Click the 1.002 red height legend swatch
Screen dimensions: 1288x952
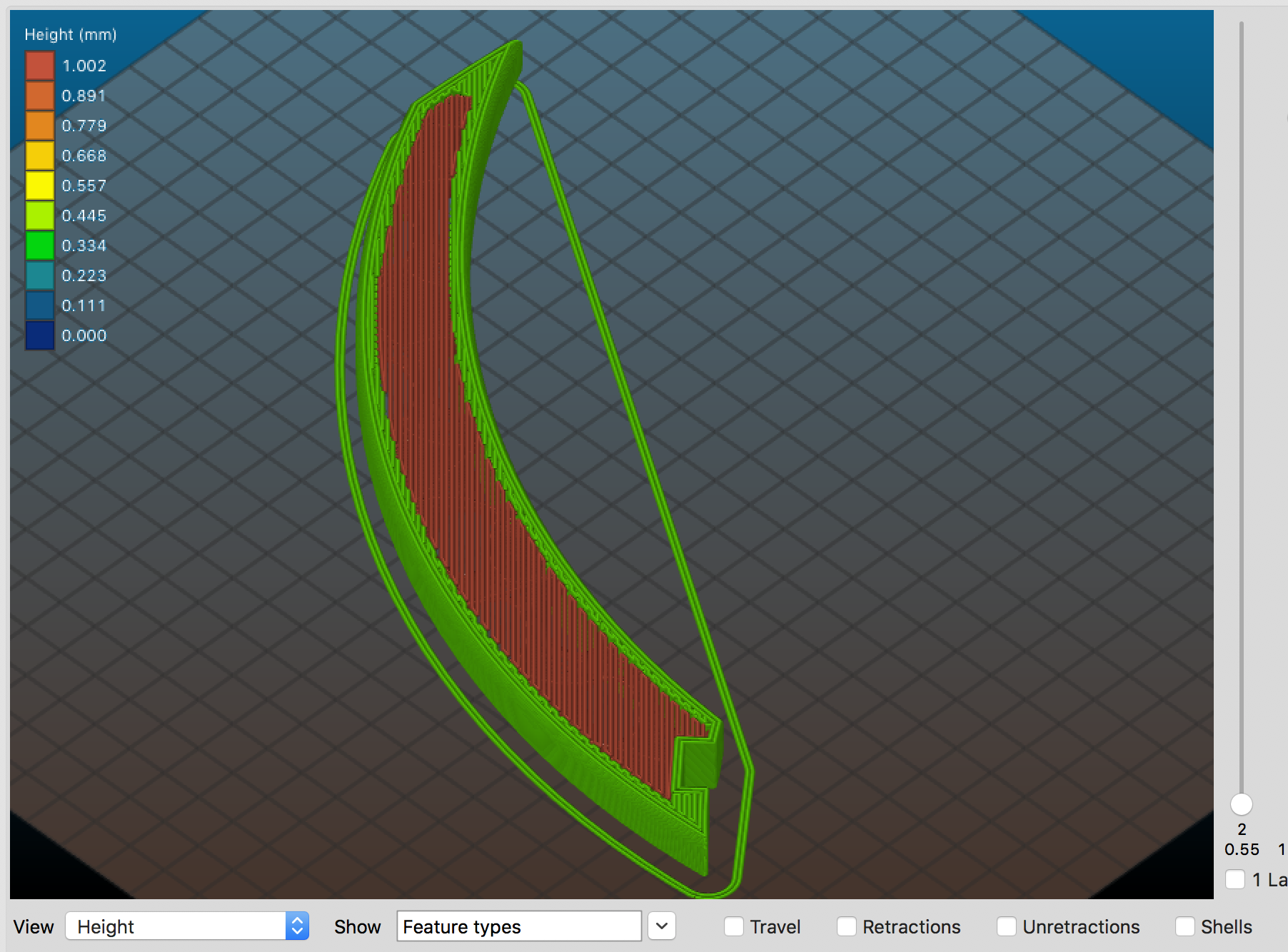pos(40,66)
